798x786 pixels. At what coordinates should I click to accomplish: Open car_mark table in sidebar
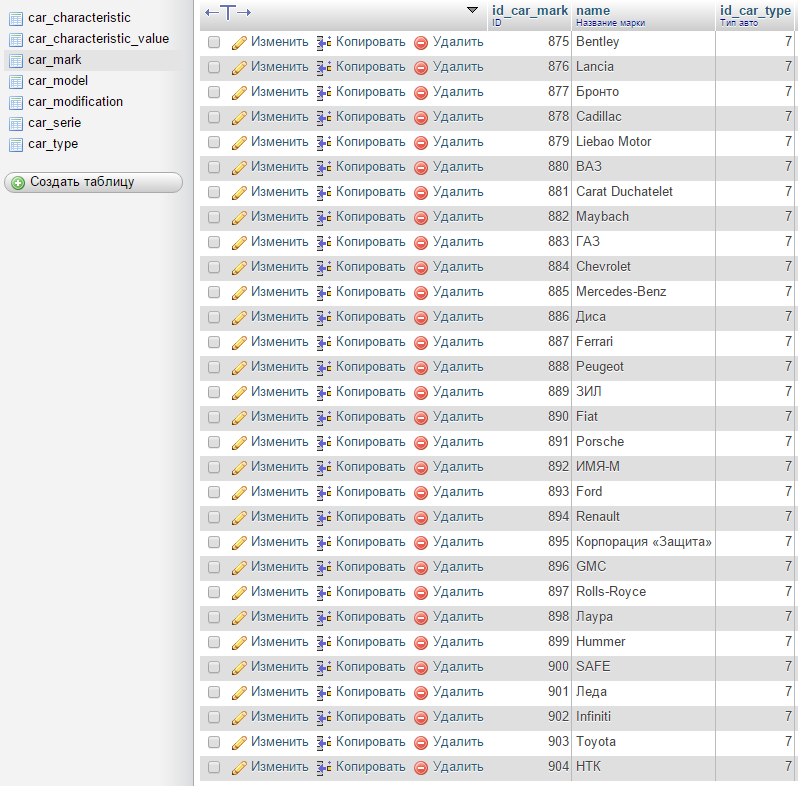[x=54, y=60]
